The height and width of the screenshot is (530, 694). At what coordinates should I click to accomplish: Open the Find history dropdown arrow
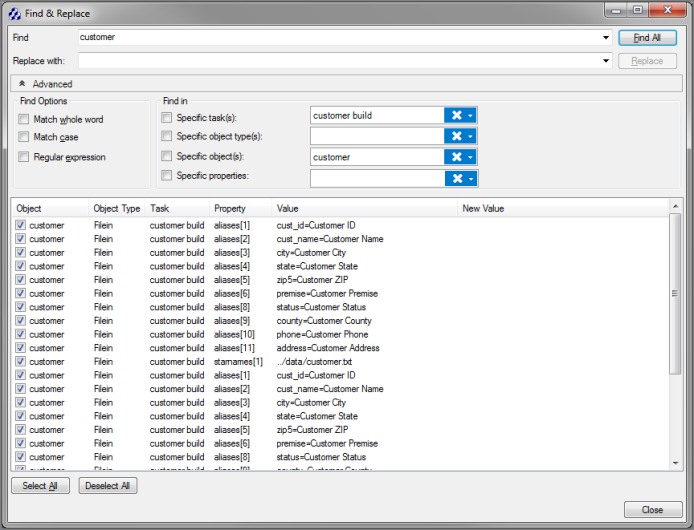tap(606, 38)
